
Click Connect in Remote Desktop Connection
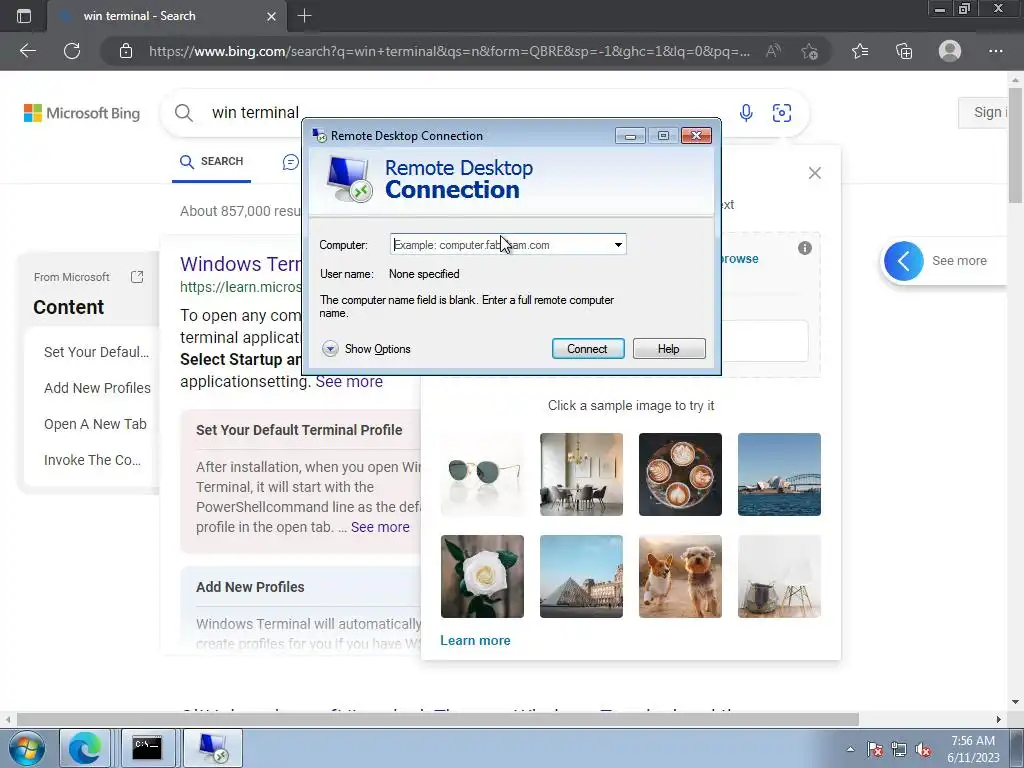tap(588, 349)
